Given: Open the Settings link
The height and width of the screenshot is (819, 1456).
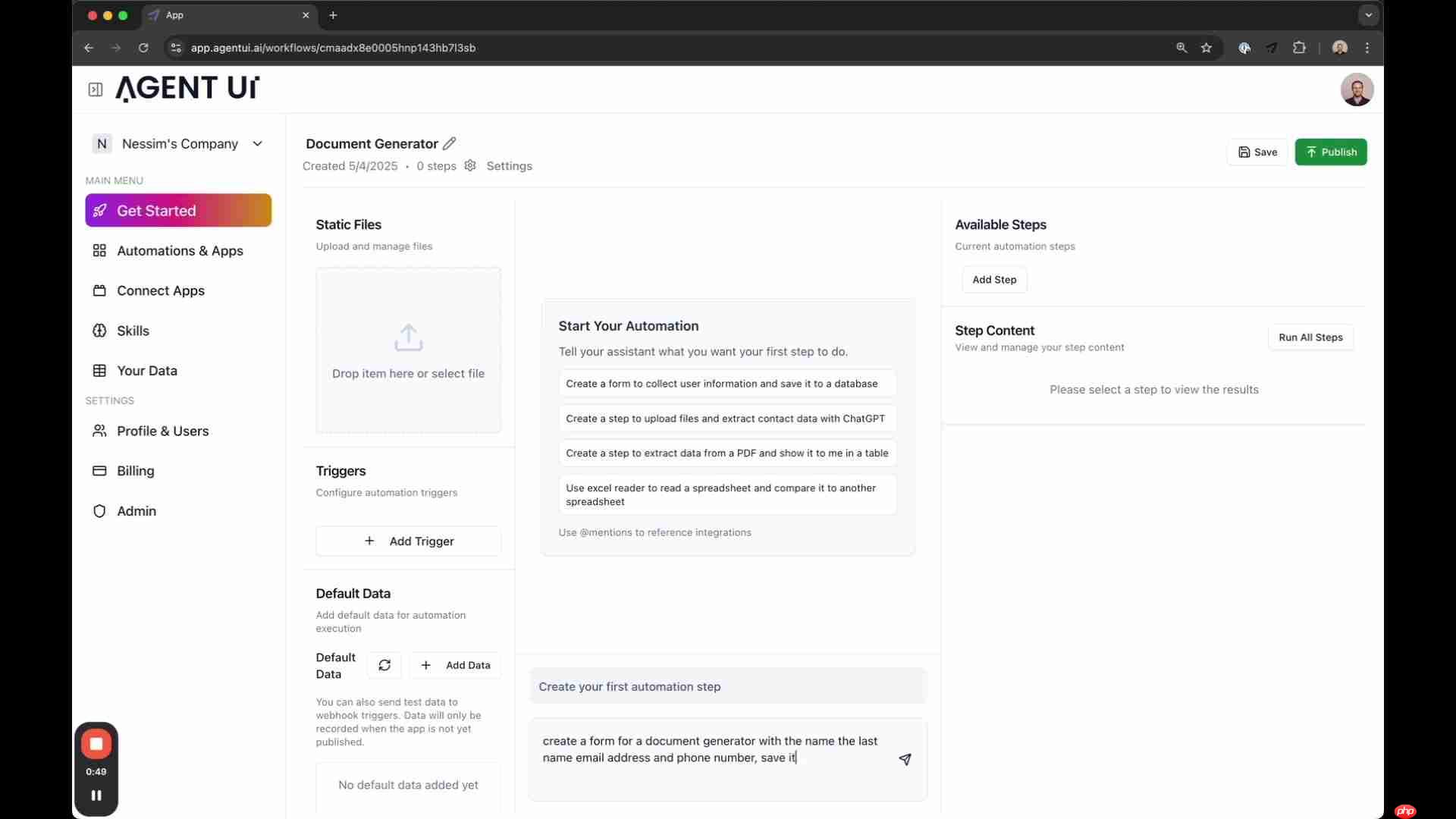Looking at the screenshot, I should click(x=509, y=166).
